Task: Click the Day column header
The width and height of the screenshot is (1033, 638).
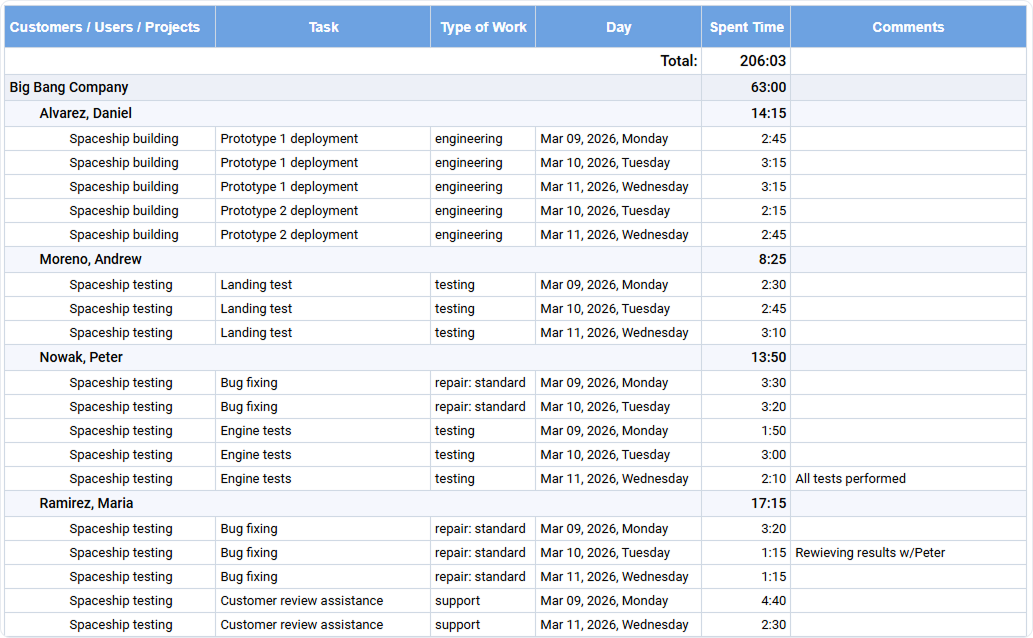Action: point(617,27)
